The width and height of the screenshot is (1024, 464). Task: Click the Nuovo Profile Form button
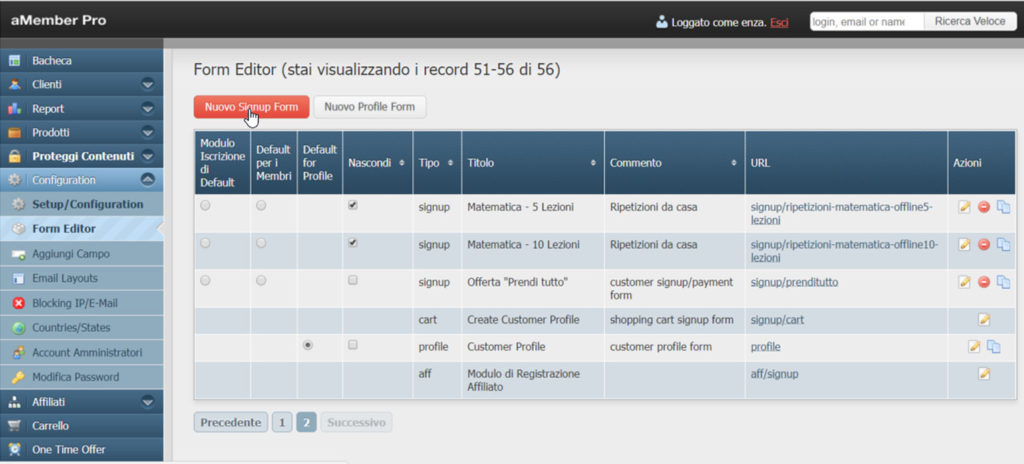[370, 106]
